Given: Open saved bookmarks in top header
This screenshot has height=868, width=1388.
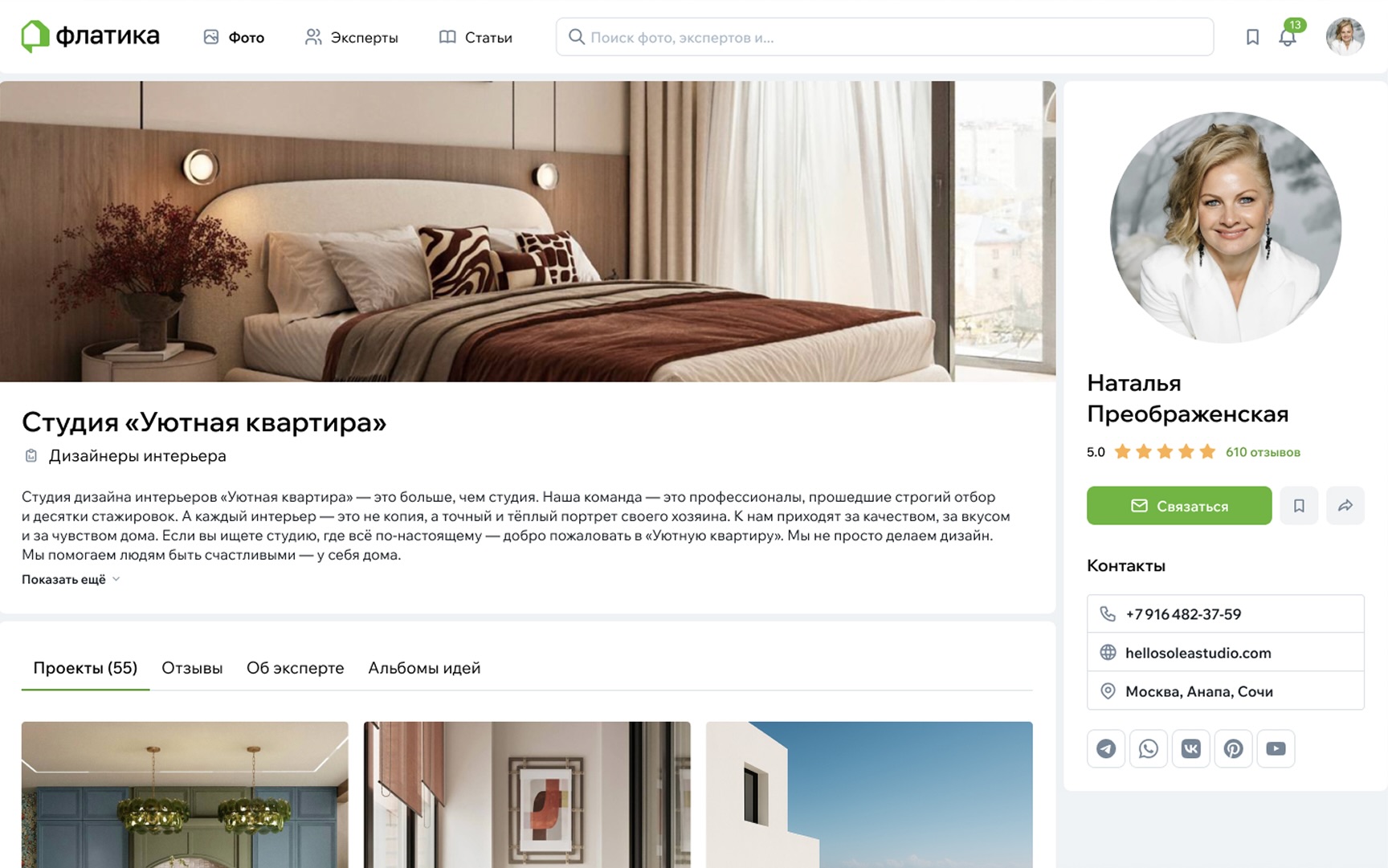Looking at the screenshot, I should 1252,37.
